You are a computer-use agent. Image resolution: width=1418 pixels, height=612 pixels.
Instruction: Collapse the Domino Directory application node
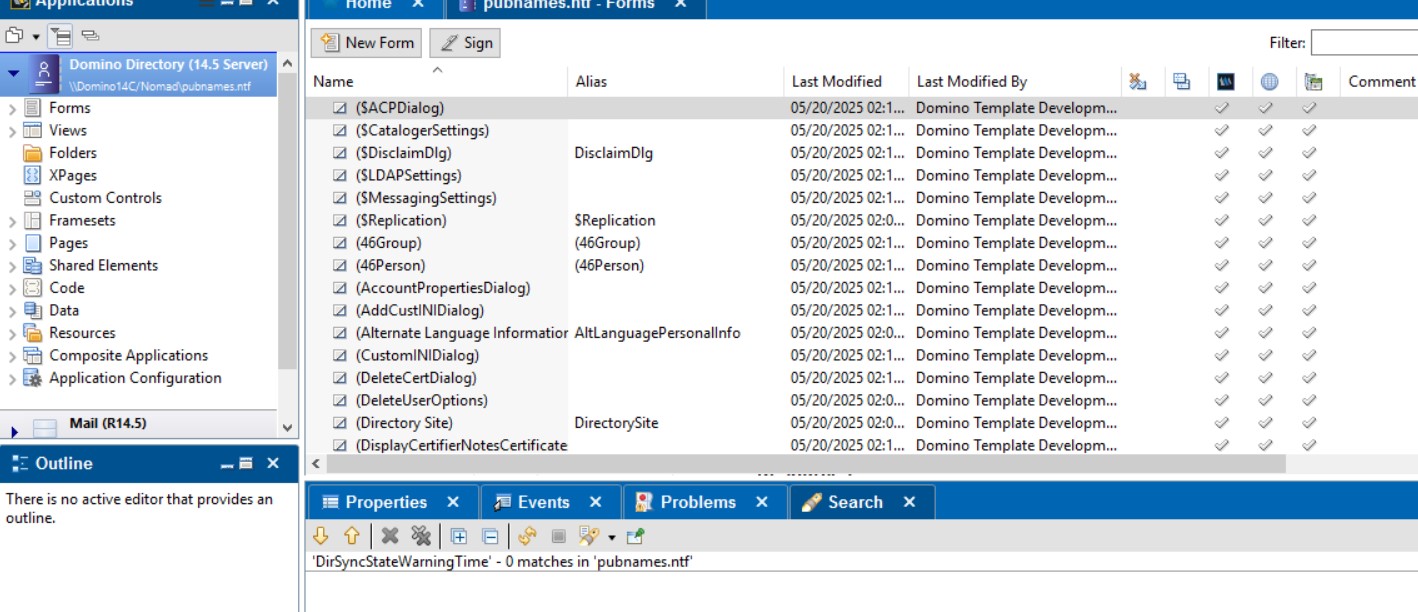pos(14,73)
